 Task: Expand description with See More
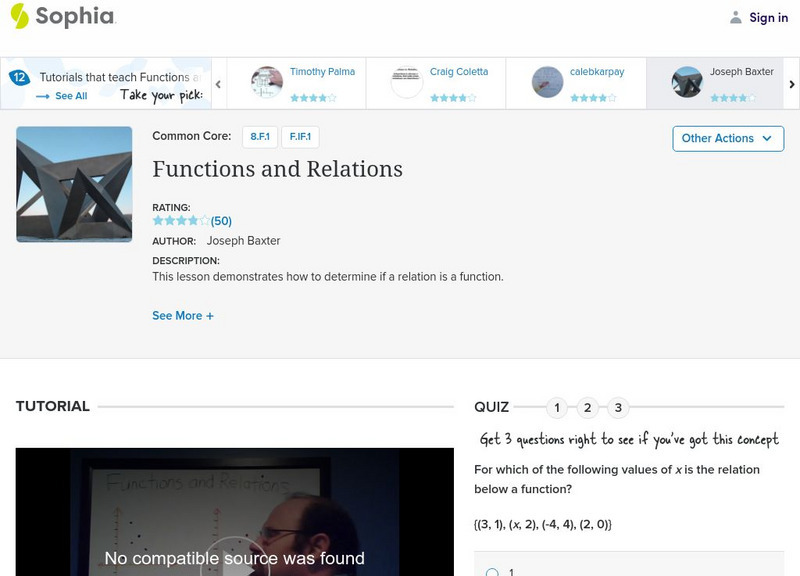183,315
